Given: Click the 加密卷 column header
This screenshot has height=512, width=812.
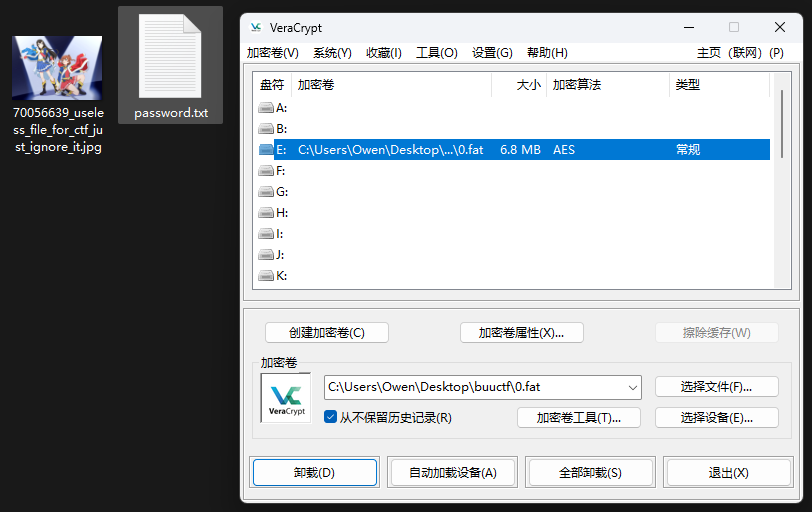Looking at the screenshot, I should click(392, 85).
